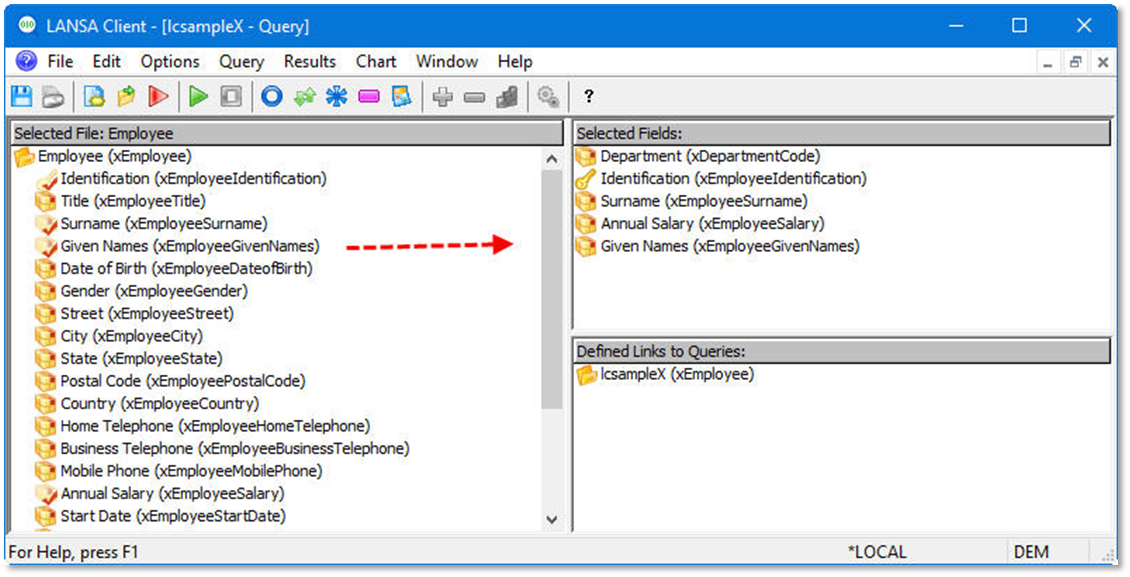This screenshot has height=577, width=1130.
Task: Open the Results menu
Action: click(x=310, y=61)
